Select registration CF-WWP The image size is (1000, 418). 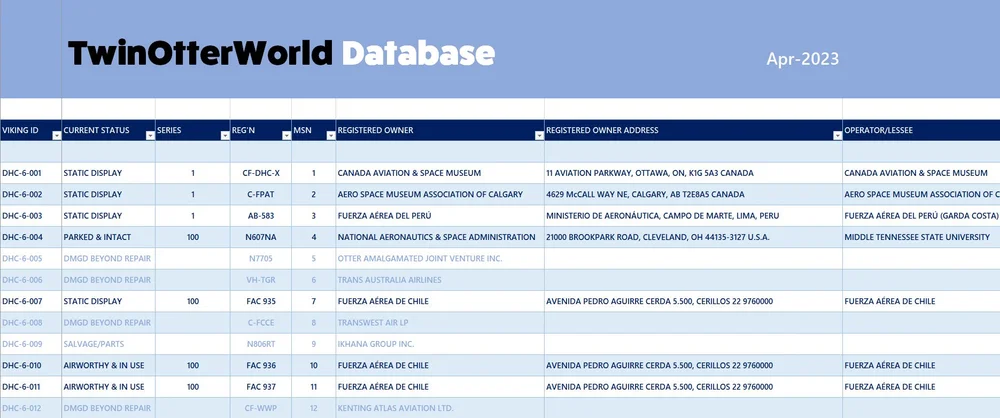point(261,408)
